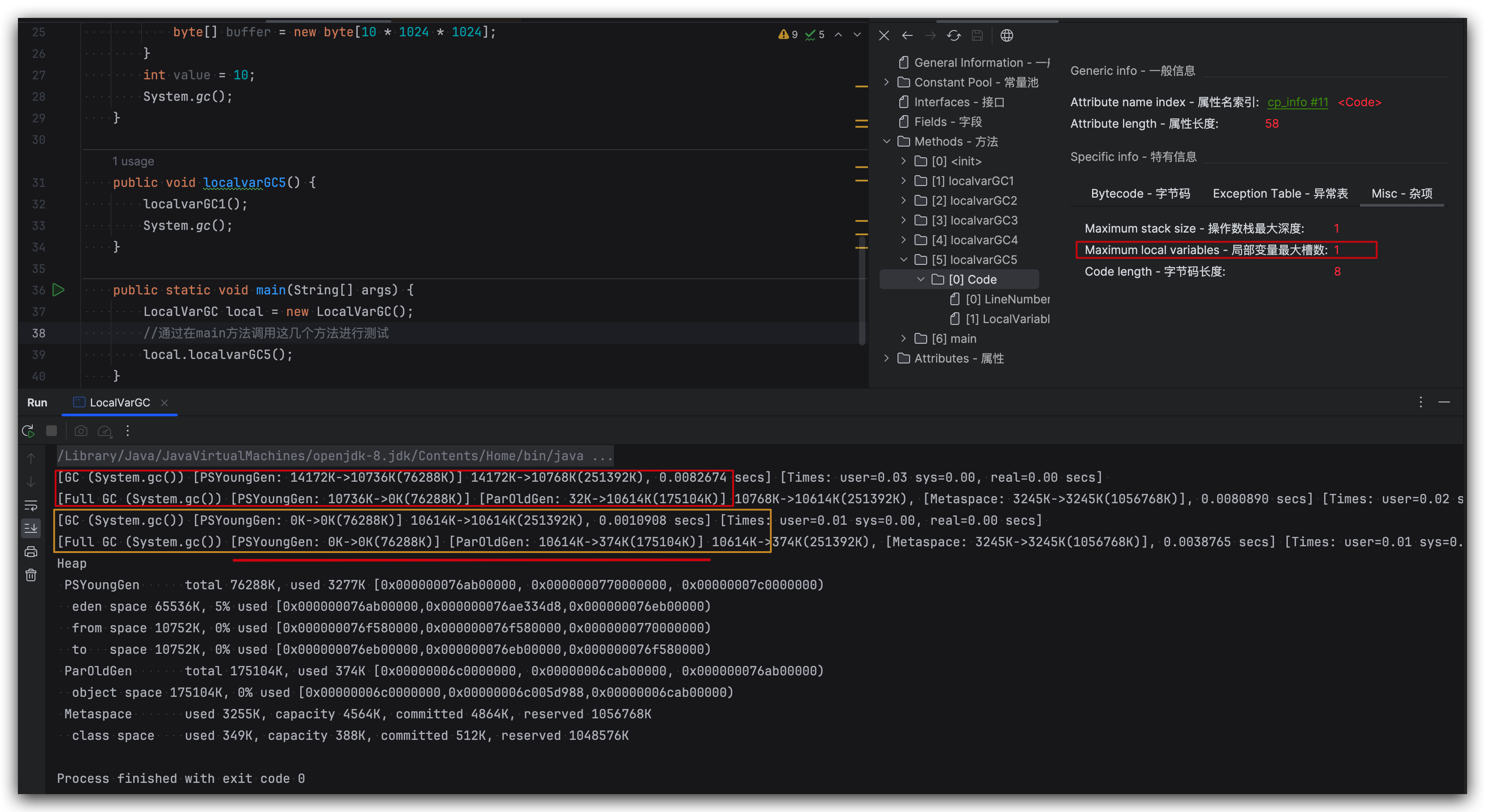This screenshot has height=812, width=1485.
Task: Click the green run gutter icon beside main
Action: [x=58, y=289]
